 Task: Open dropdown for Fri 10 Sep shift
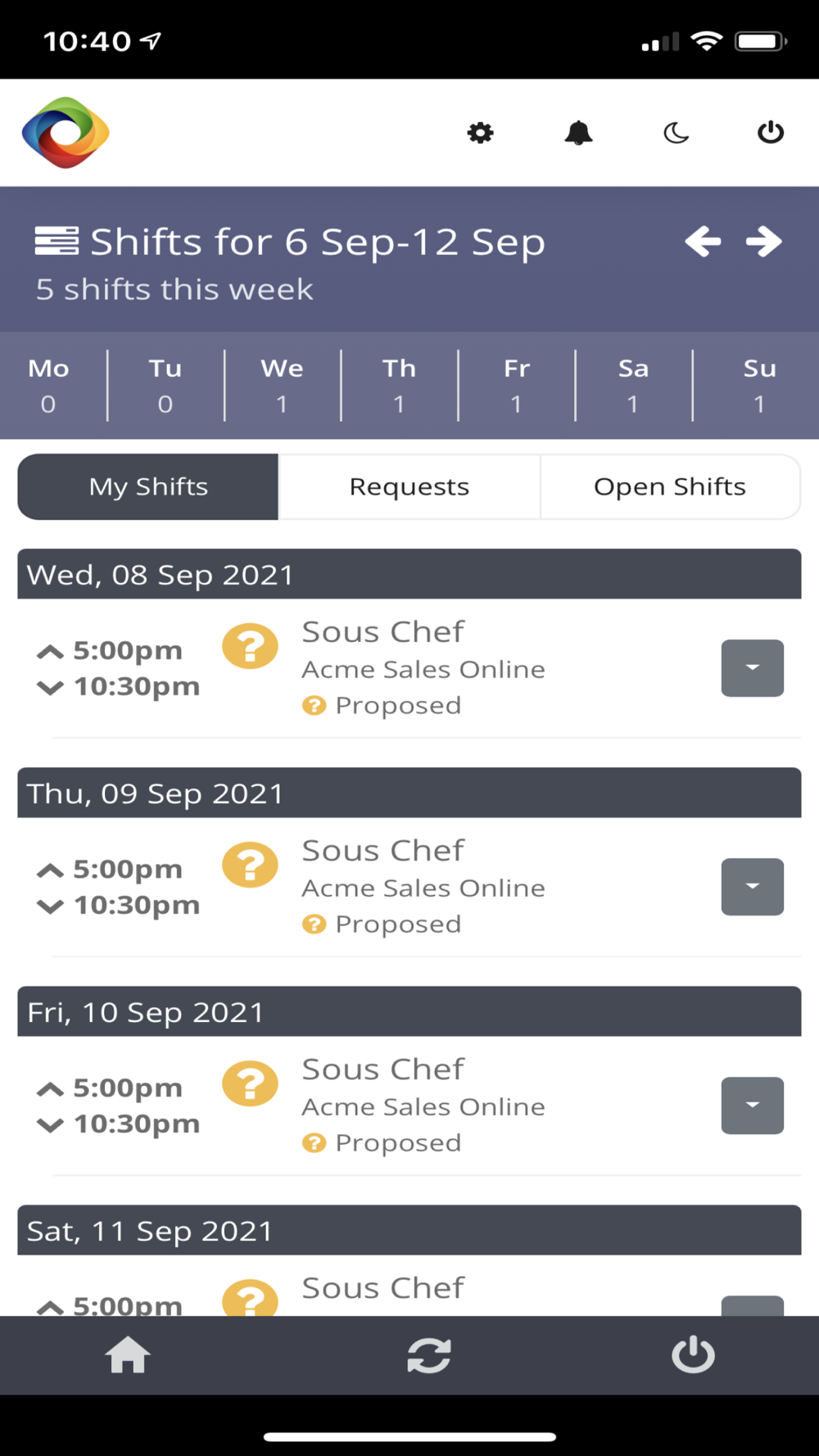click(x=752, y=1106)
